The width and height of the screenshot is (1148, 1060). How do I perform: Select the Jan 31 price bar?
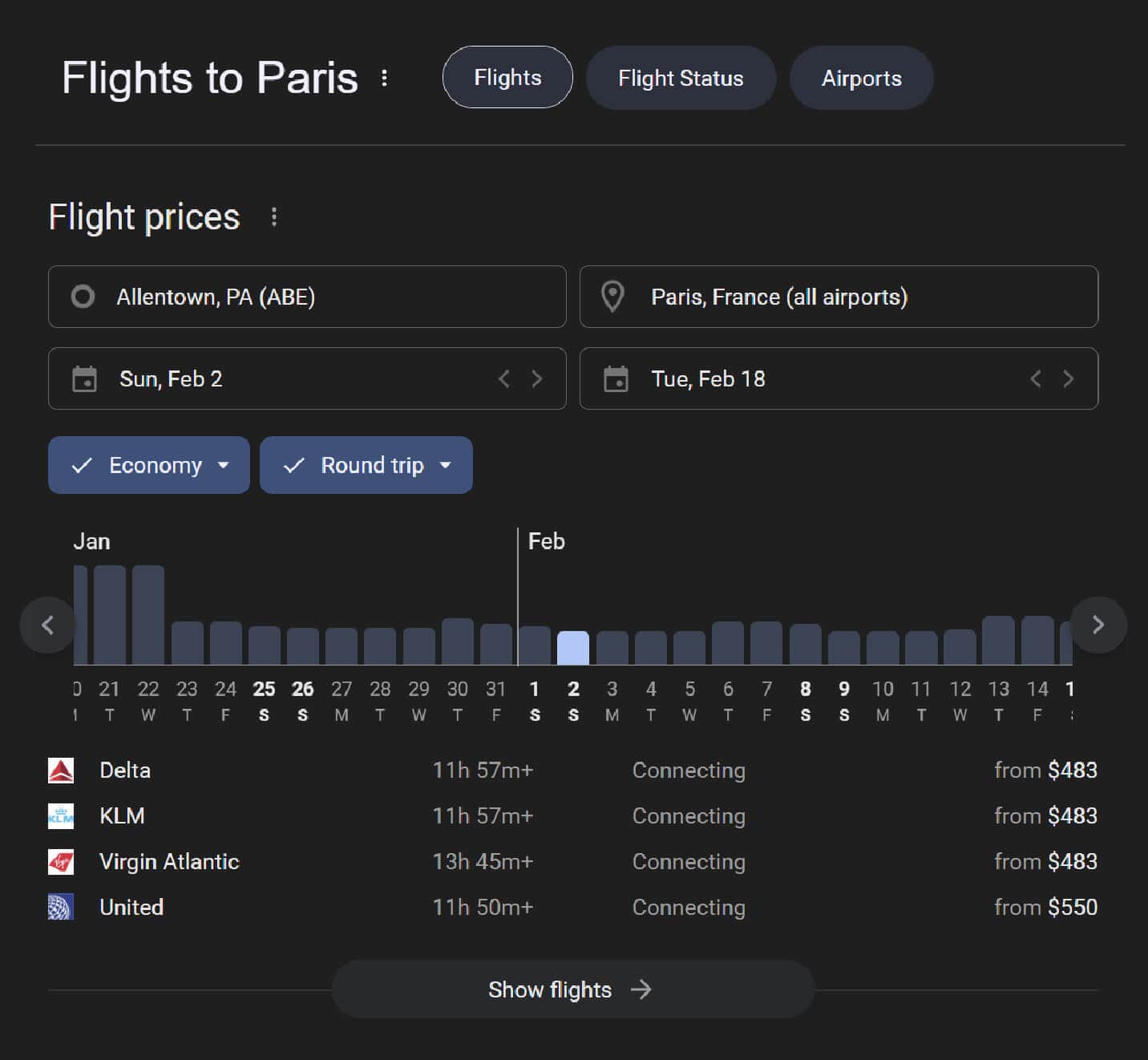coord(496,645)
